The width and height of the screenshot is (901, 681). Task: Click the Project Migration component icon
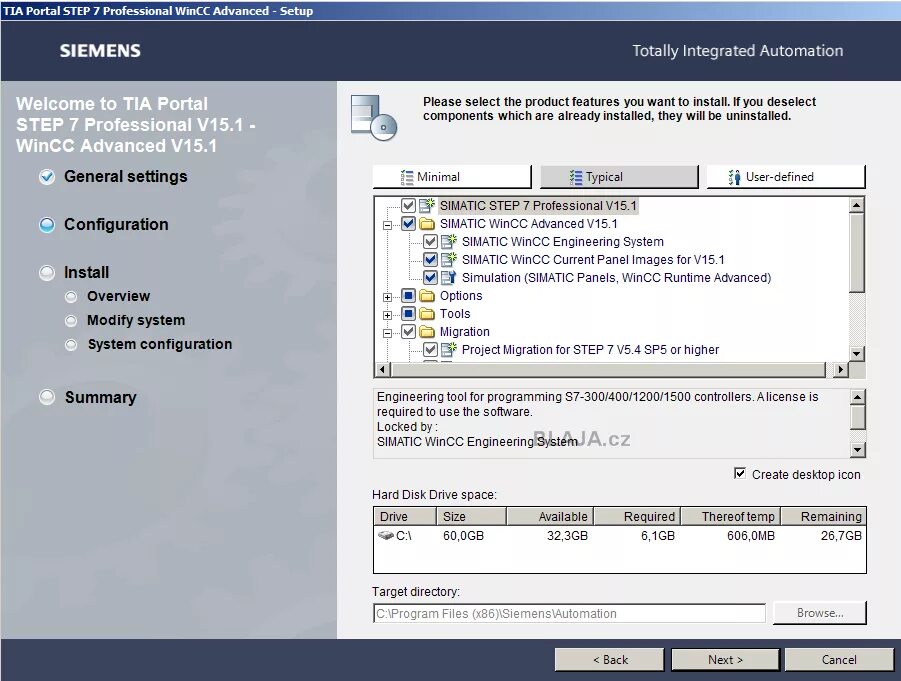coord(449,349)
